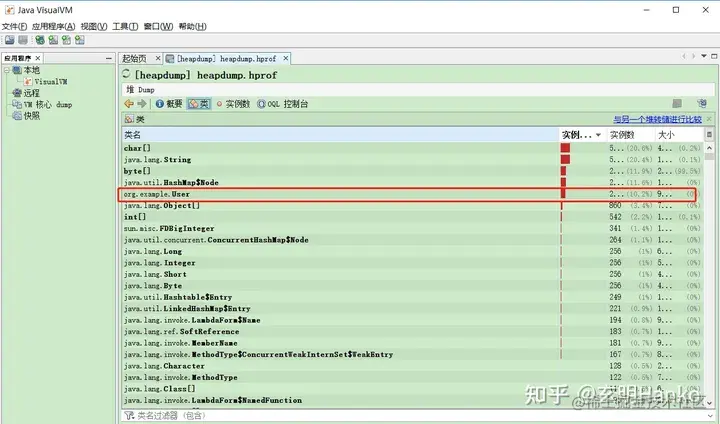
Task: Click the filter funnel icon beside 类名过滤器
Action: 129,416
